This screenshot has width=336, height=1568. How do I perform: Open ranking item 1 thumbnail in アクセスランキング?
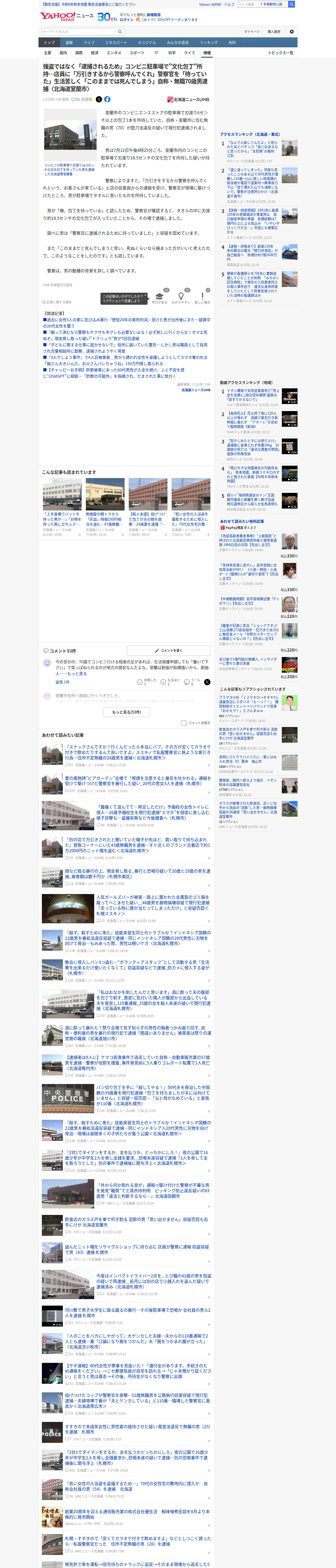pyautogui.click(x=290, y=148)
